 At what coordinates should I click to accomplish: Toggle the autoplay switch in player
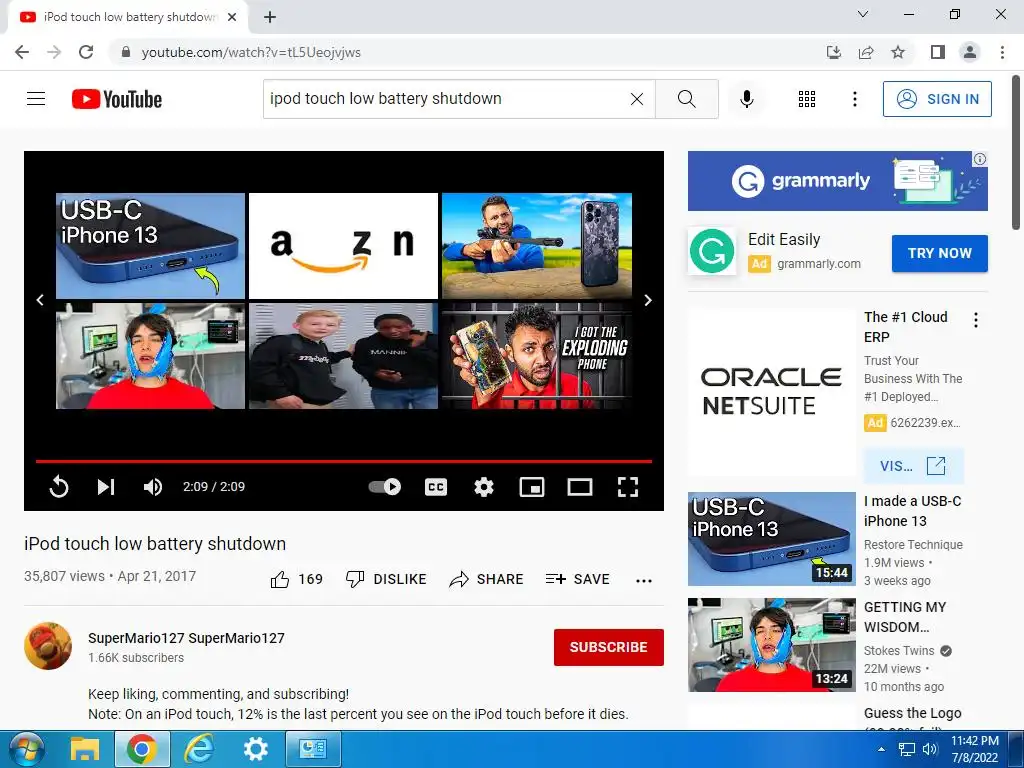click(385, 487)
